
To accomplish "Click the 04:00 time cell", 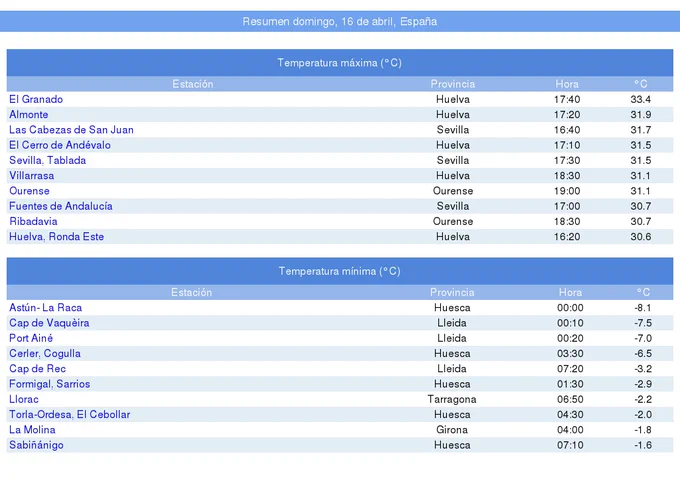I will [570, 430].
